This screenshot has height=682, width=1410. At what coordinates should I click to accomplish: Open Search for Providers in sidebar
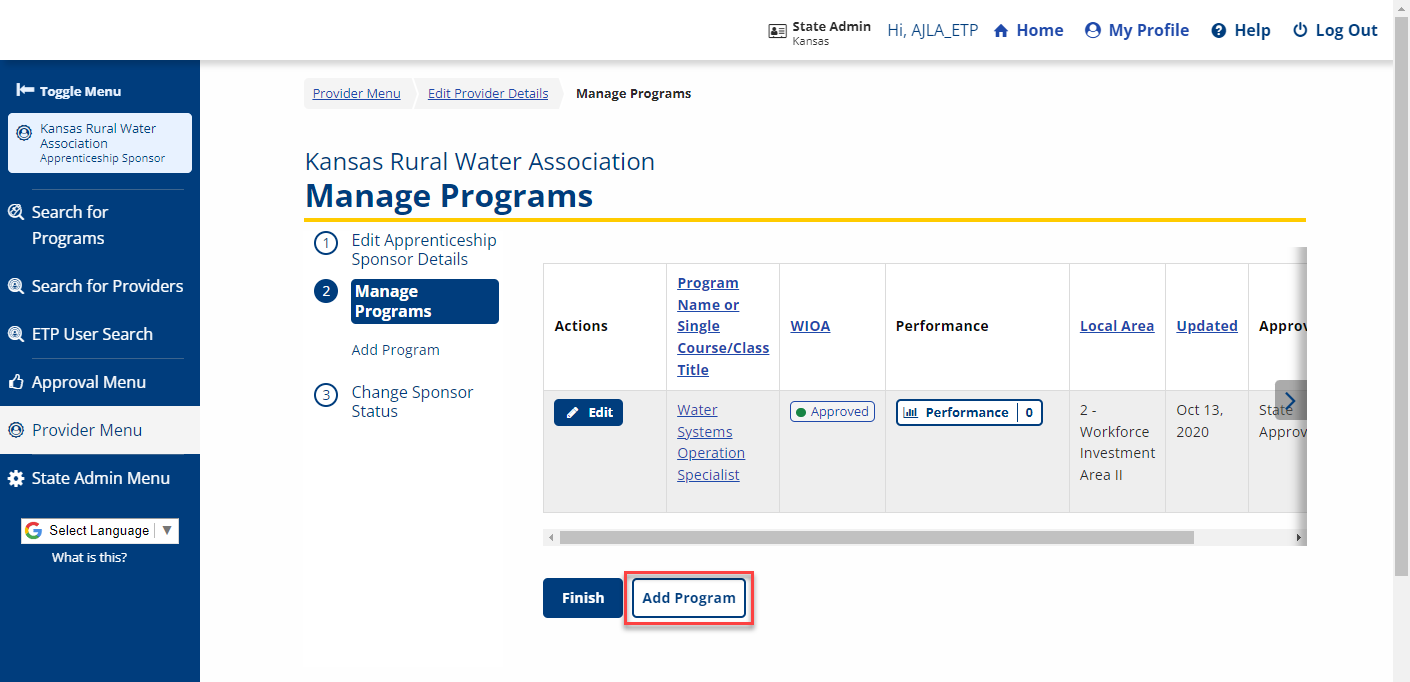[x=107, y=286]
